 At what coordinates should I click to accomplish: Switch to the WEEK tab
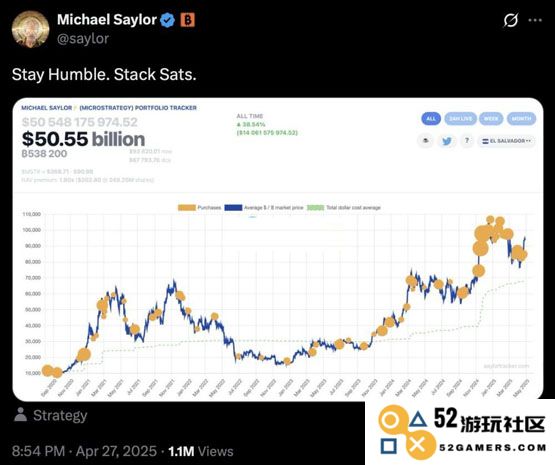click(491, 119)
